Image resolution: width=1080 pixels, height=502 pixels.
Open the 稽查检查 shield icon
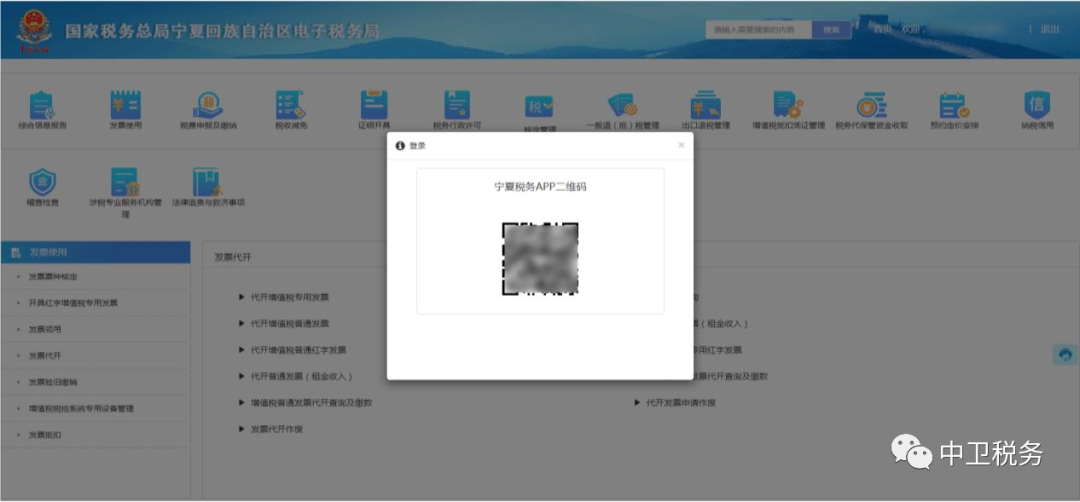coord(42,182)
